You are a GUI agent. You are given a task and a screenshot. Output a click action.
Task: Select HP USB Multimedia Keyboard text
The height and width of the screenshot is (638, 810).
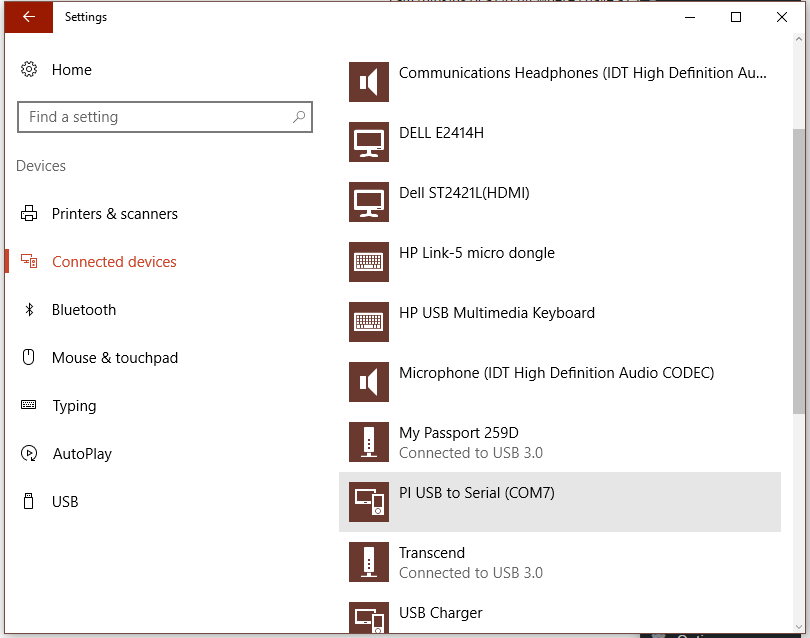[496, 313]
